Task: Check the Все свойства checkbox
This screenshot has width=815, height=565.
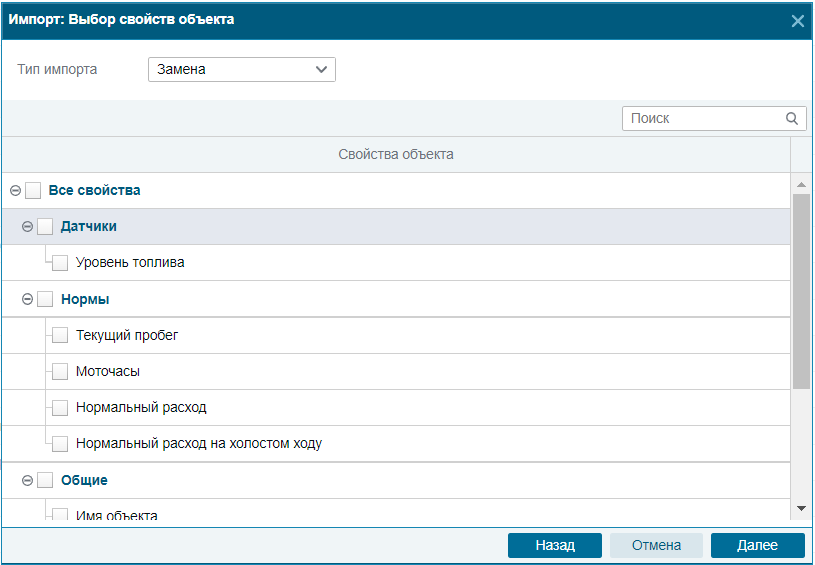Action: [33, 190]
